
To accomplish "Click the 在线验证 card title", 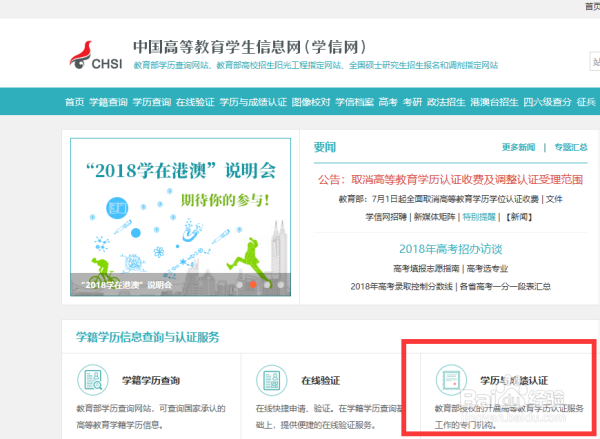I will [320, 380].
